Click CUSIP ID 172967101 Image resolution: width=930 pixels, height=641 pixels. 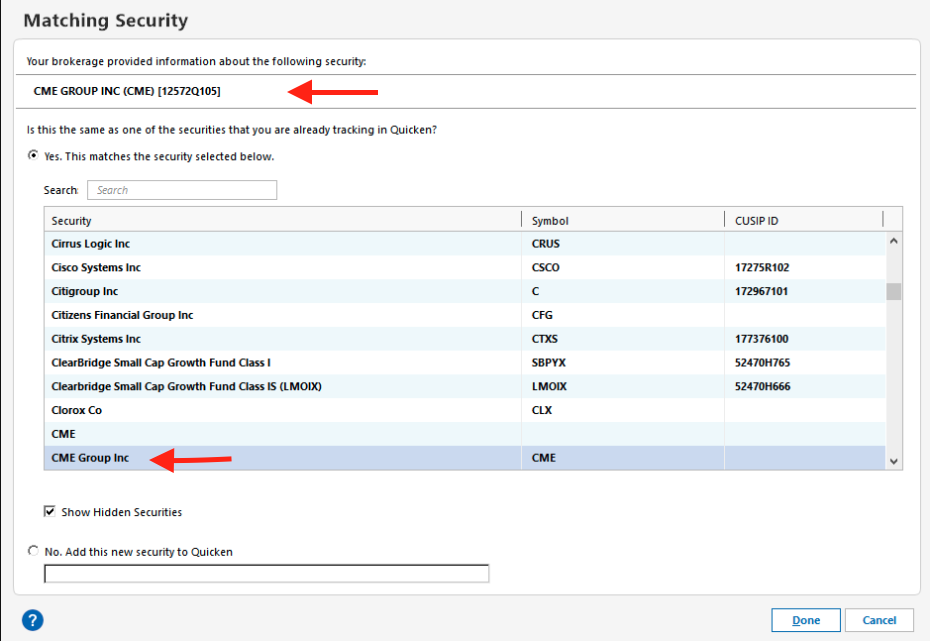click(x=762, y=291)
